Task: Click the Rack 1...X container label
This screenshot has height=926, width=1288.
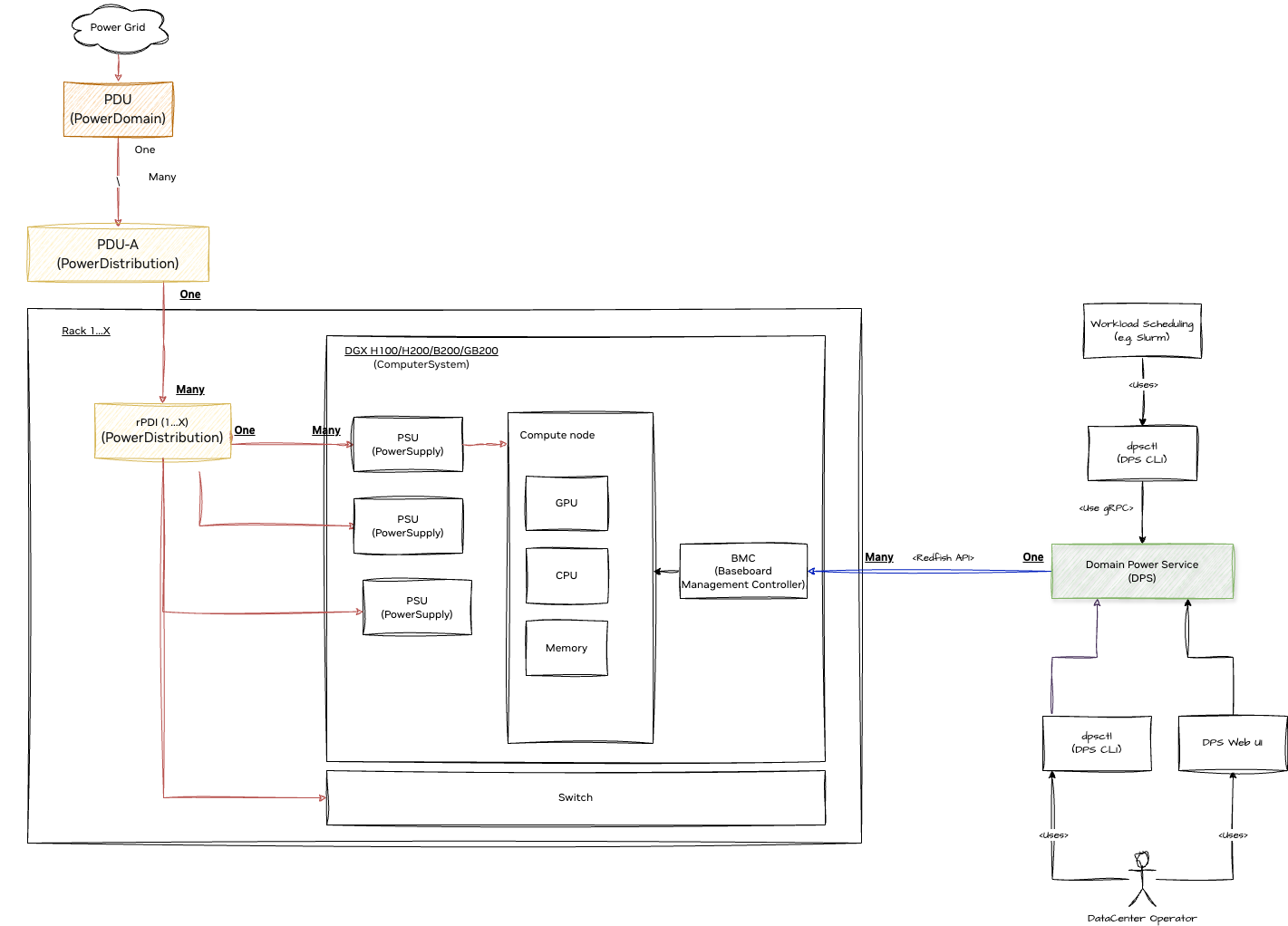Action: [x=85, y=331]
